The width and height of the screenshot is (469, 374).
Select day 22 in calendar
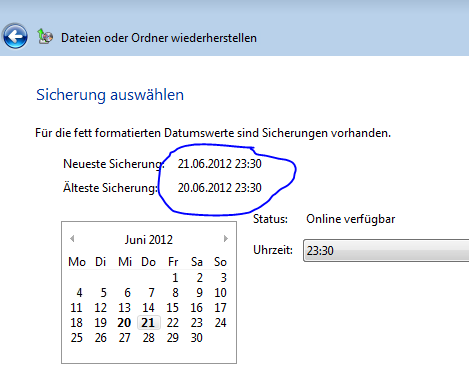point(172,323)
